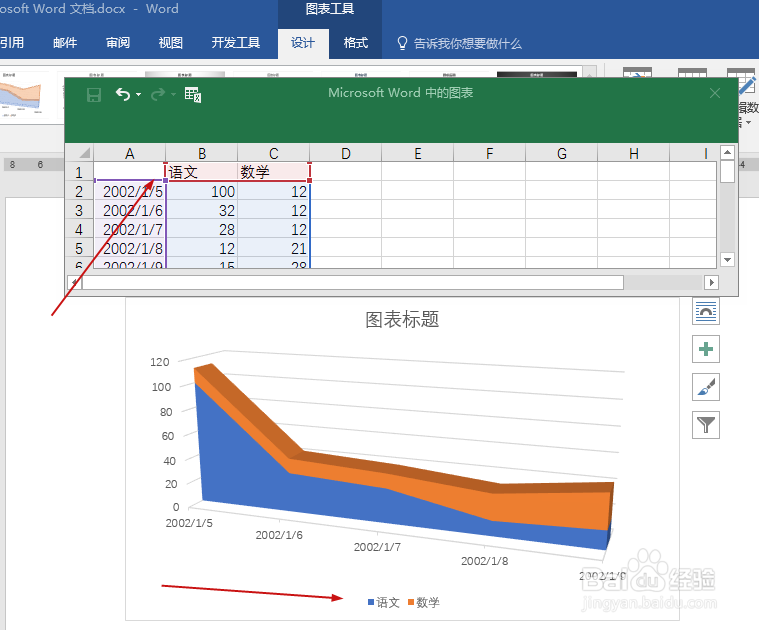Select column B header
Viewport: 759px width, 630px height.
pyautogui.click(x=201, y=153)
